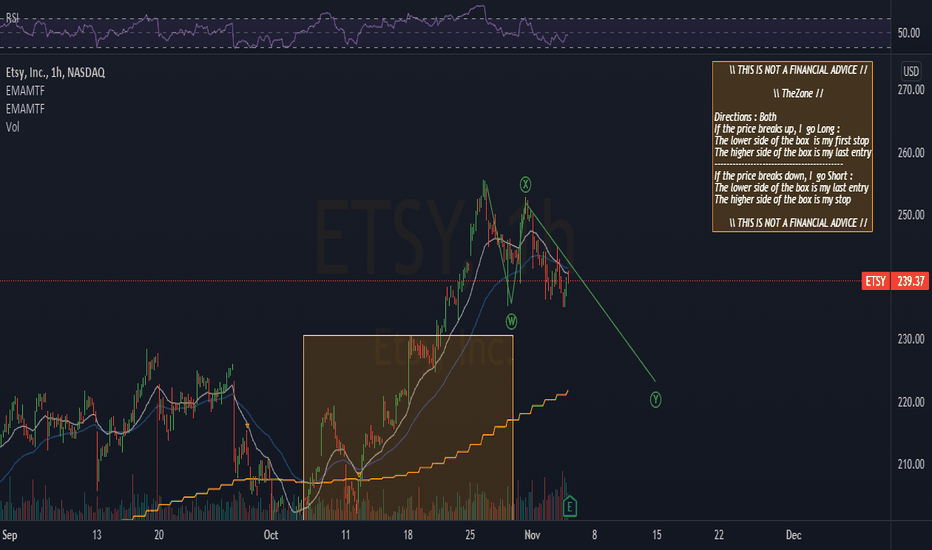
Task: Click the Dec date on time axis
Action: [794, 535]
